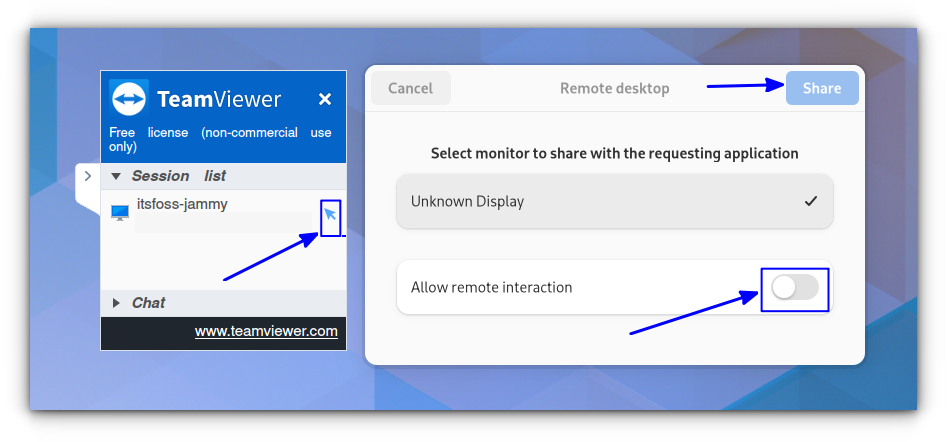The image size is (947, 442).
Task: Click the Free license notice text
Action: point(220,139)
